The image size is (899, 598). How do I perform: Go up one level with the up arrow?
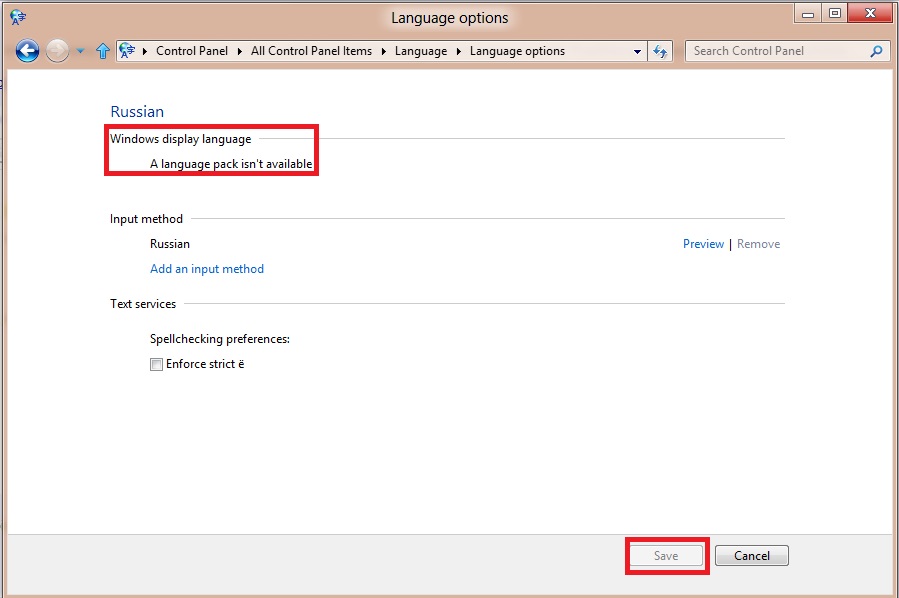(103, 51)
